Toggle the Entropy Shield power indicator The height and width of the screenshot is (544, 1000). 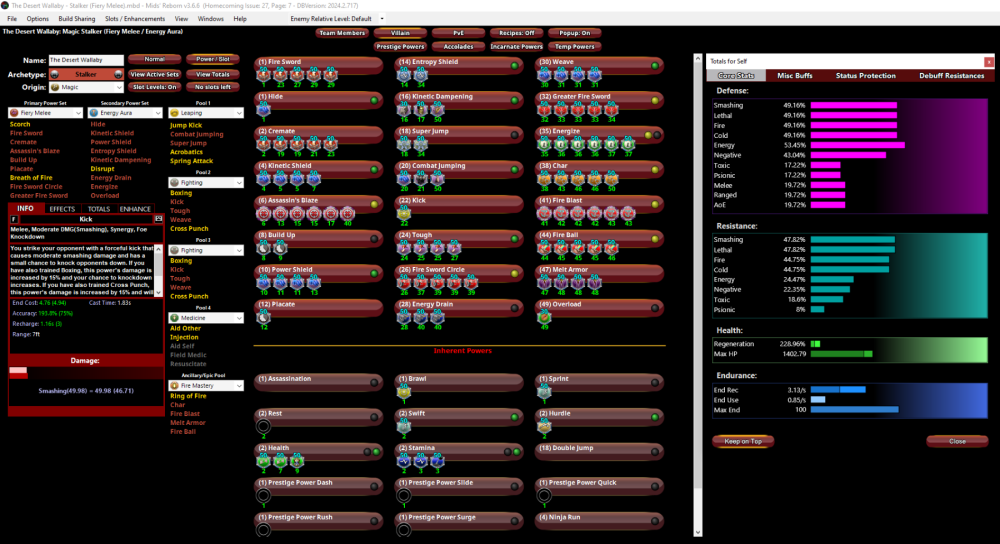point(515,65)
